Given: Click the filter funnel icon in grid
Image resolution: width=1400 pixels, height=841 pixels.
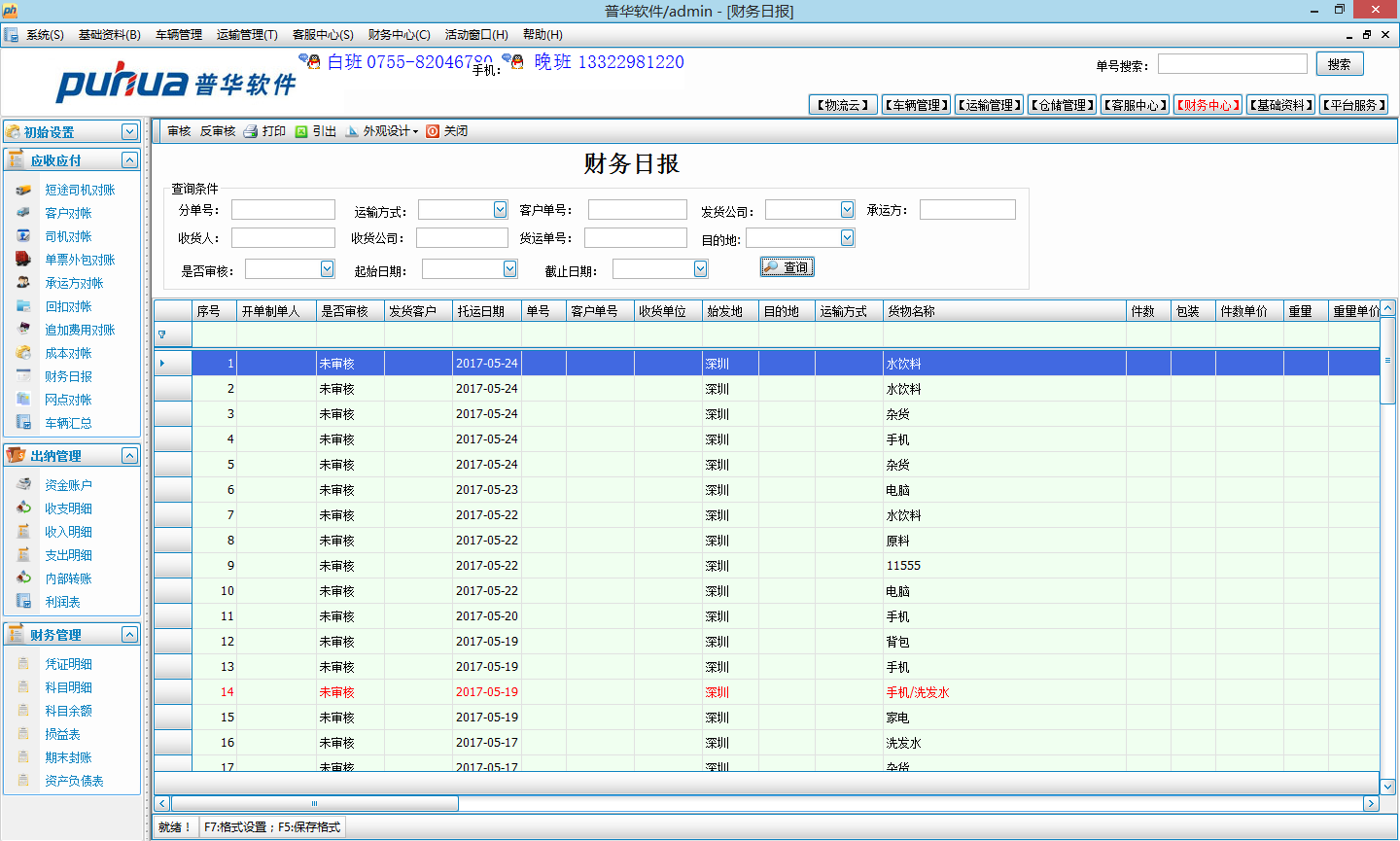Looking at the screenshot, I should [x=162, y=334].
